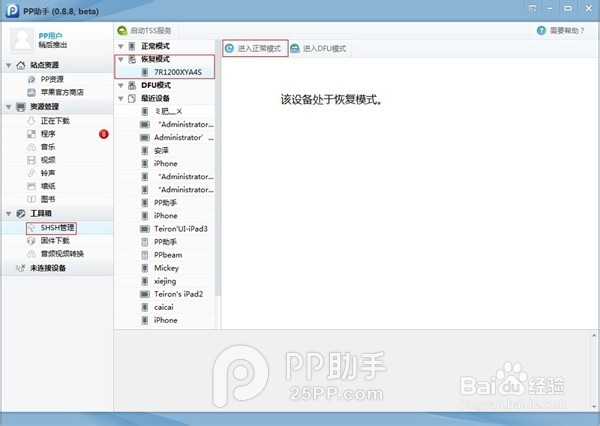Click the PP助手 logo in title bar

pyautogui.click(x=12, y=10)
